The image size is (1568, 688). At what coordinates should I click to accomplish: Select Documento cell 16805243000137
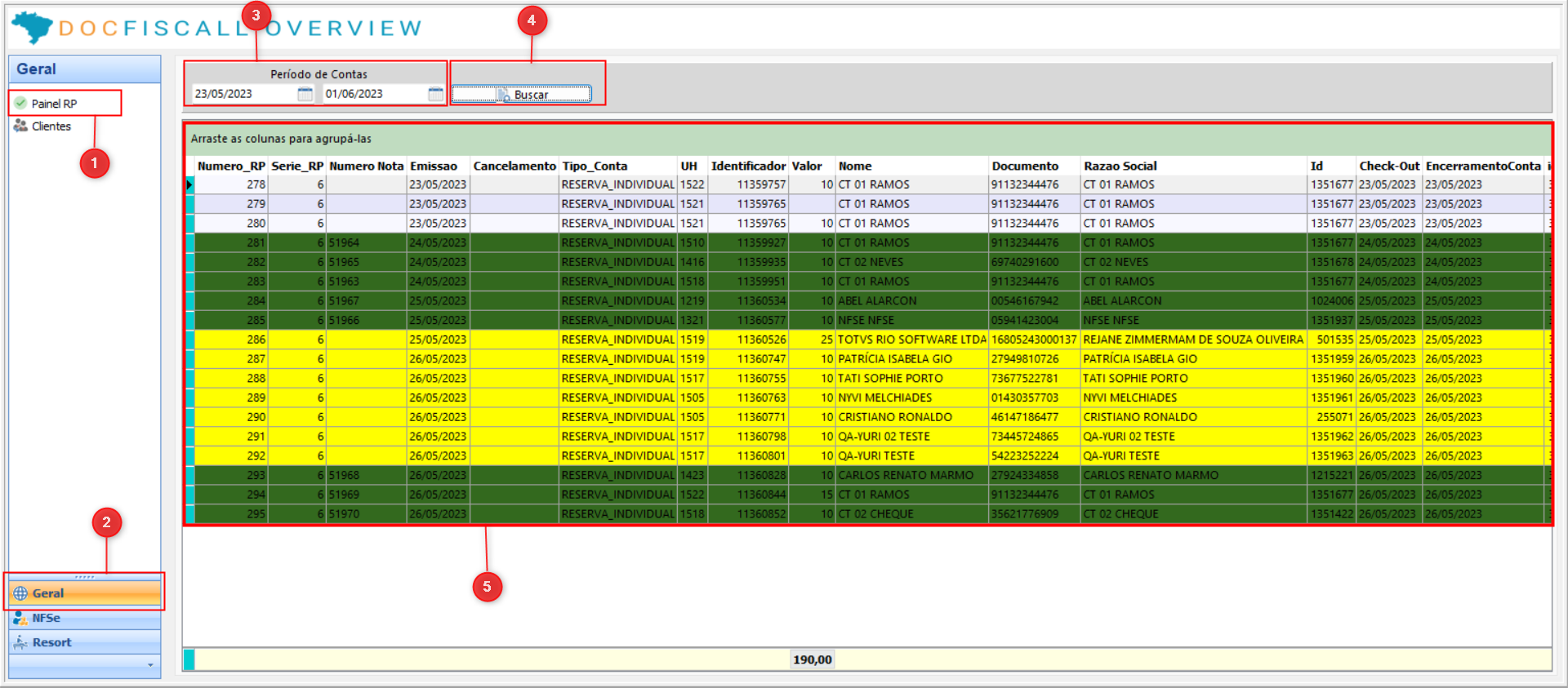pyautogui.click(x=1035, y=340)
